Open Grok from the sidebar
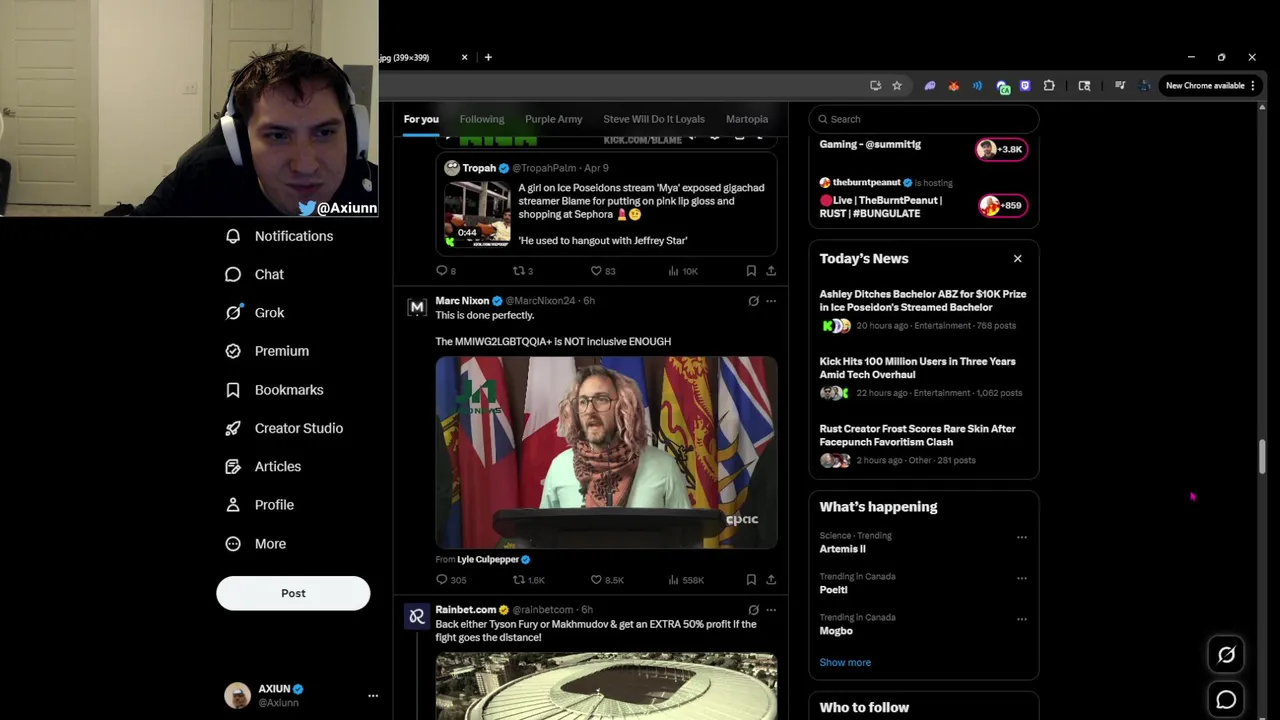Image resolution: width=1280 pixels, height=720 pixels. [255, 313]
